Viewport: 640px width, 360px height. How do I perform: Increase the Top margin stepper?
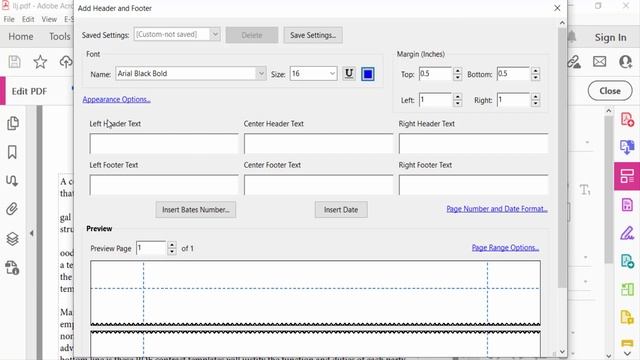458,71
